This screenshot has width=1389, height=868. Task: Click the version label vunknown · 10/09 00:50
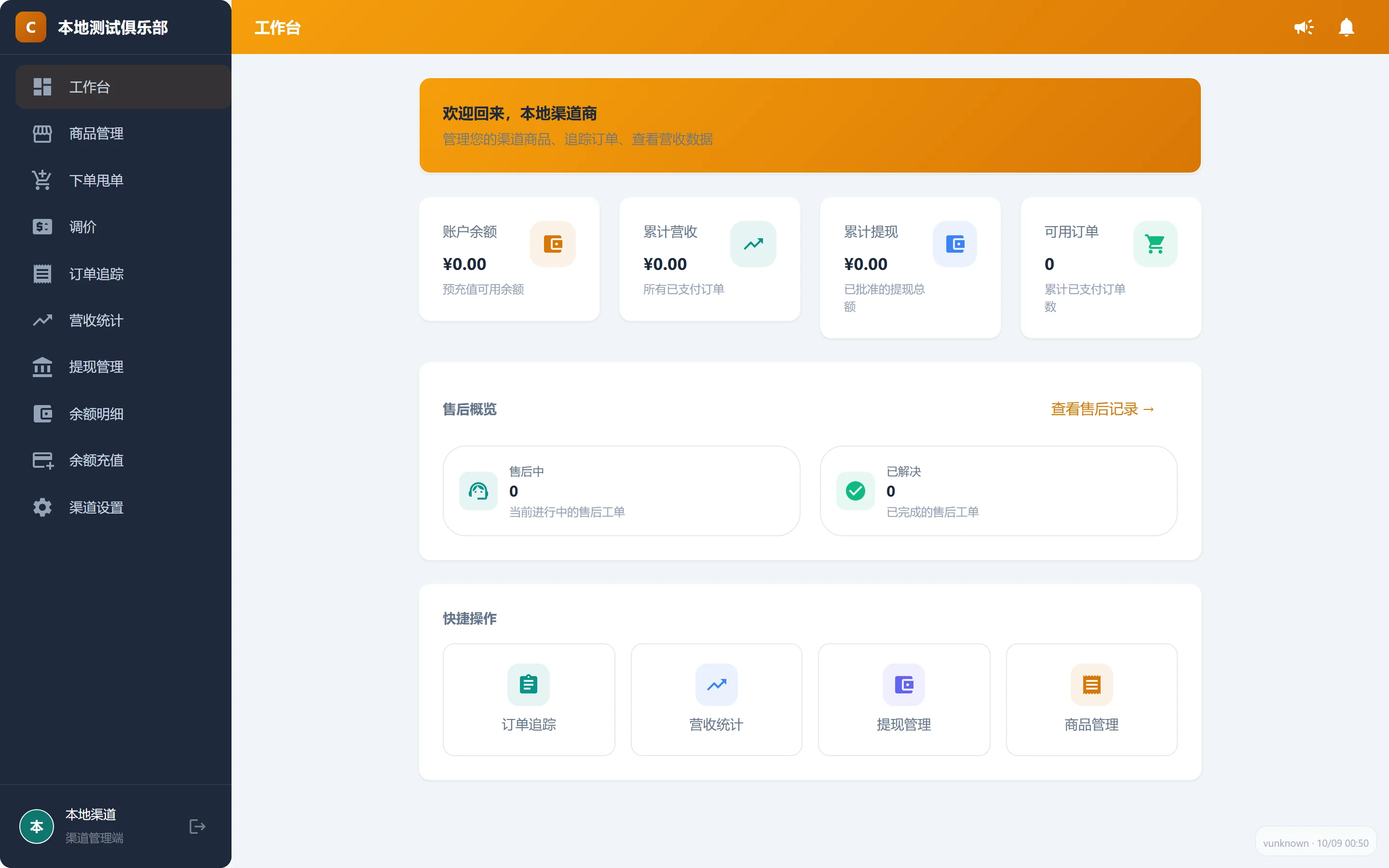coord(1316,843)
